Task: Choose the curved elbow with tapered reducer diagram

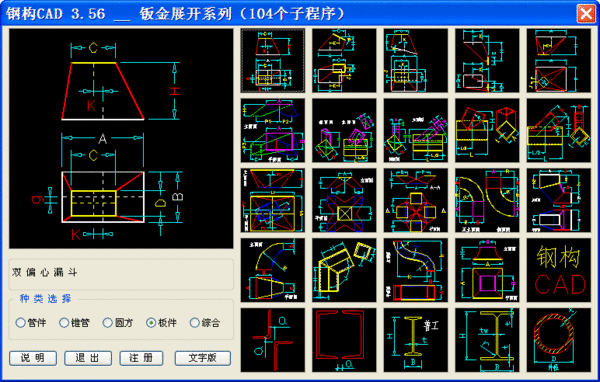Action: [273, 270]
